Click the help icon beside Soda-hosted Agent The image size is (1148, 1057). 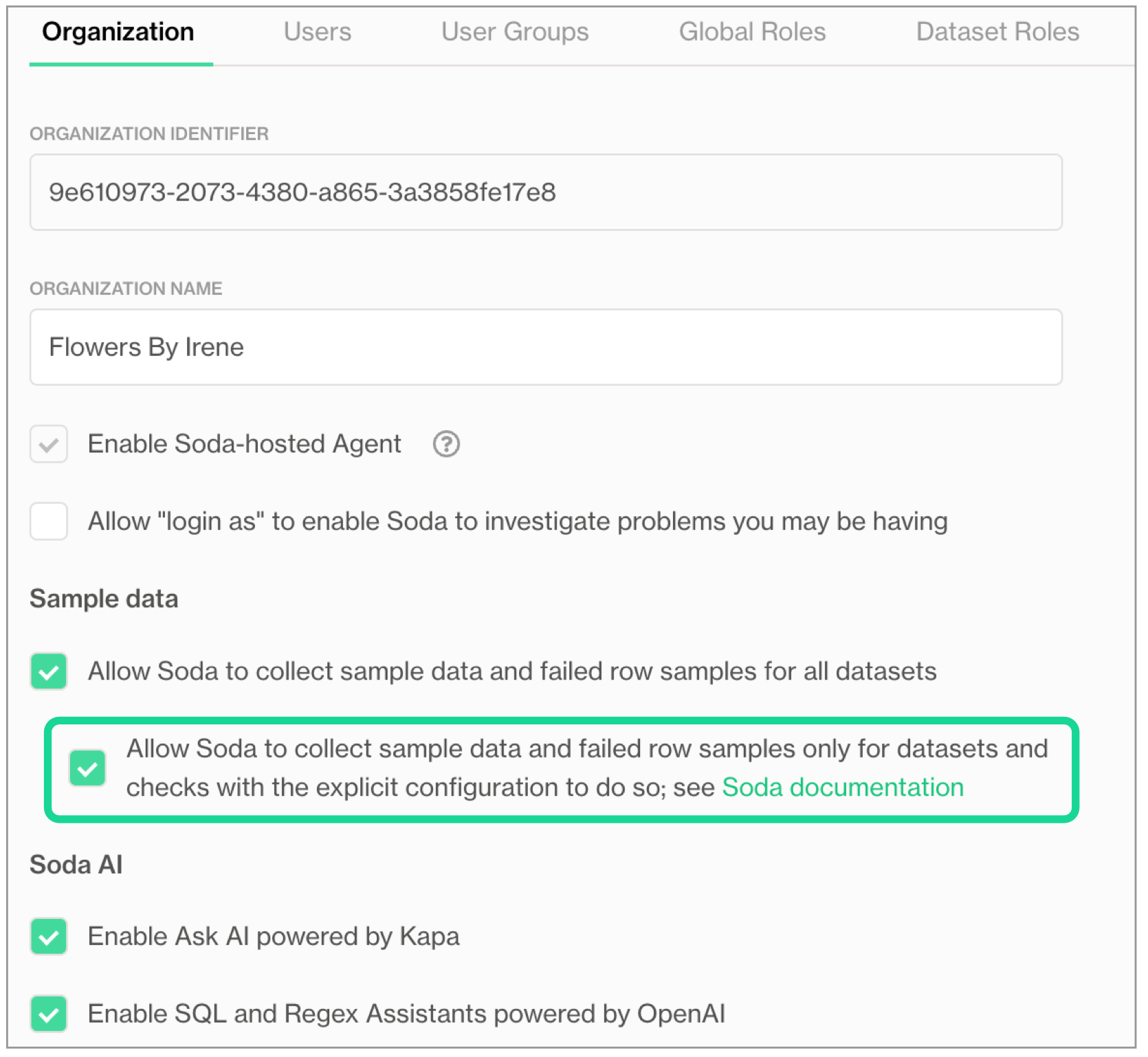click(445, 444)
